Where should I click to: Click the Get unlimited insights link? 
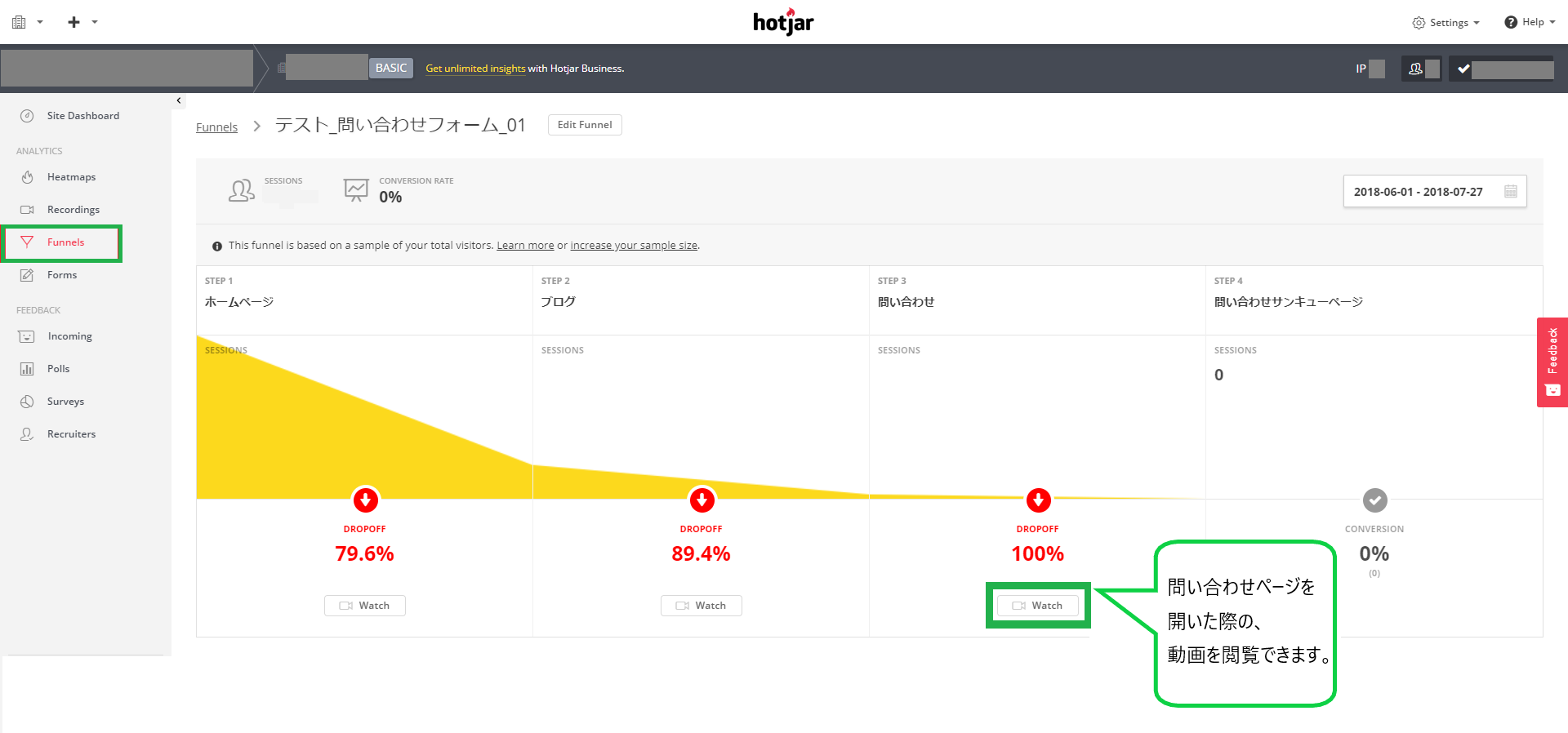475,69
